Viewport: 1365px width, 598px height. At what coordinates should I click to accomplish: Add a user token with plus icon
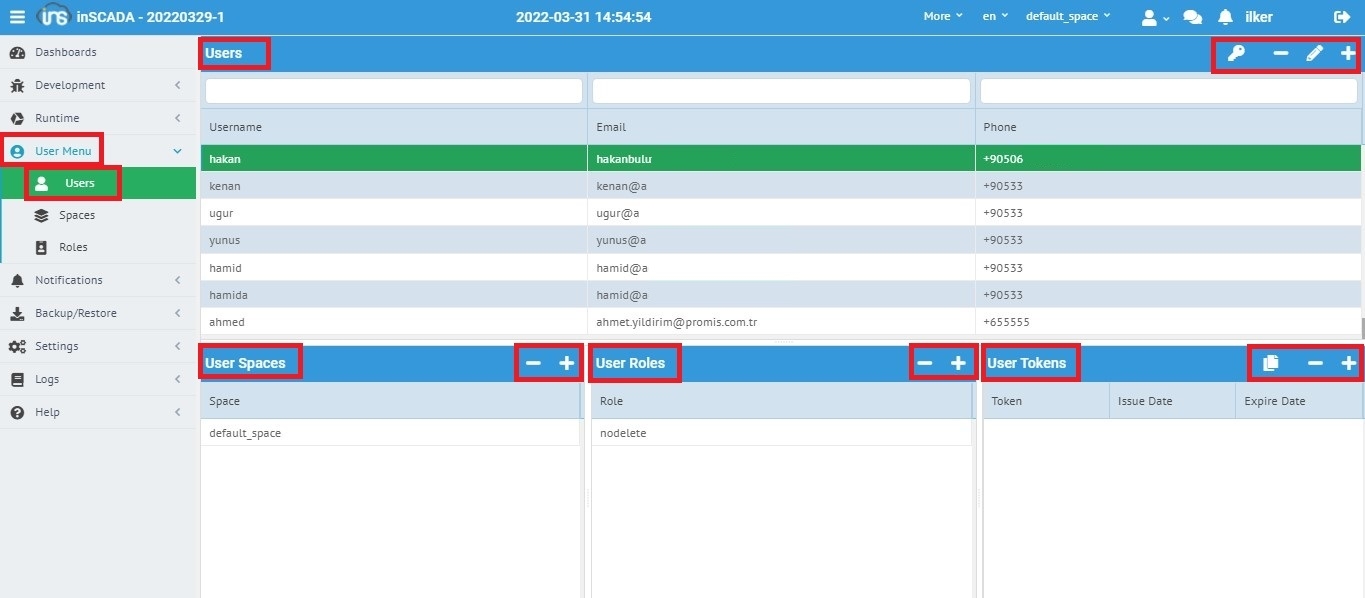tap(1348, 363)
